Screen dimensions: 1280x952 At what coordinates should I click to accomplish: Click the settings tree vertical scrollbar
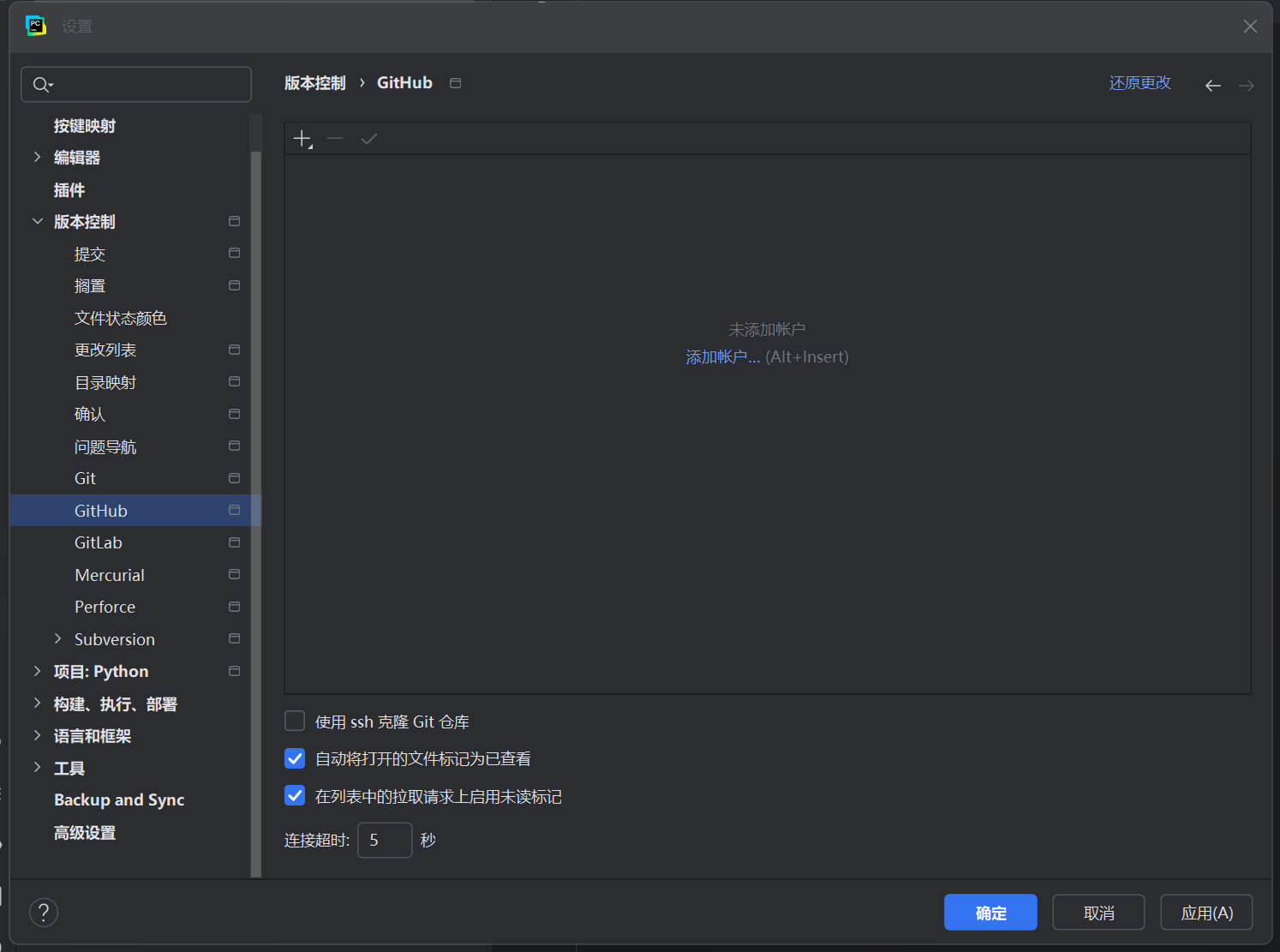(255, 514)
